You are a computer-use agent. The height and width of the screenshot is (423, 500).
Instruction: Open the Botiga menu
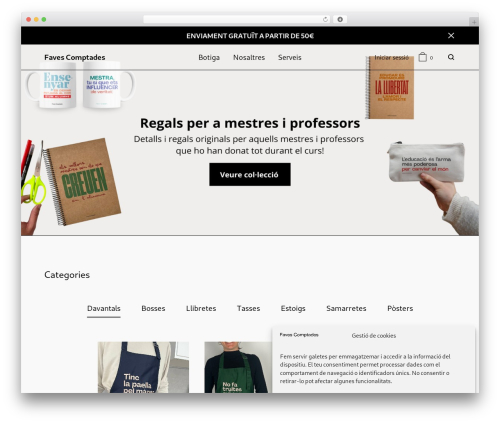point(209,57)
